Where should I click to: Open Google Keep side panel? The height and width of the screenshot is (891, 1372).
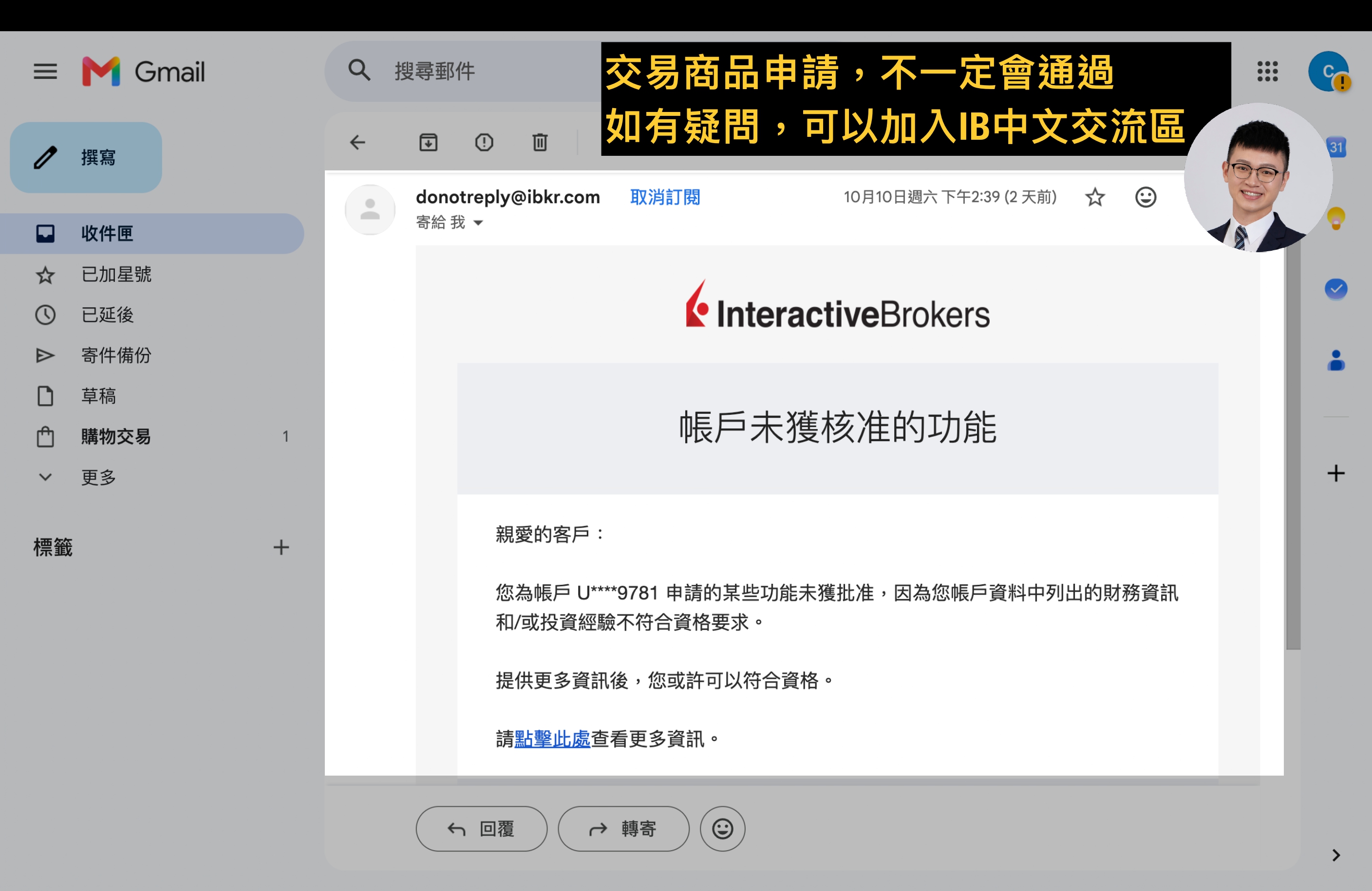[x=1335, y=219]
